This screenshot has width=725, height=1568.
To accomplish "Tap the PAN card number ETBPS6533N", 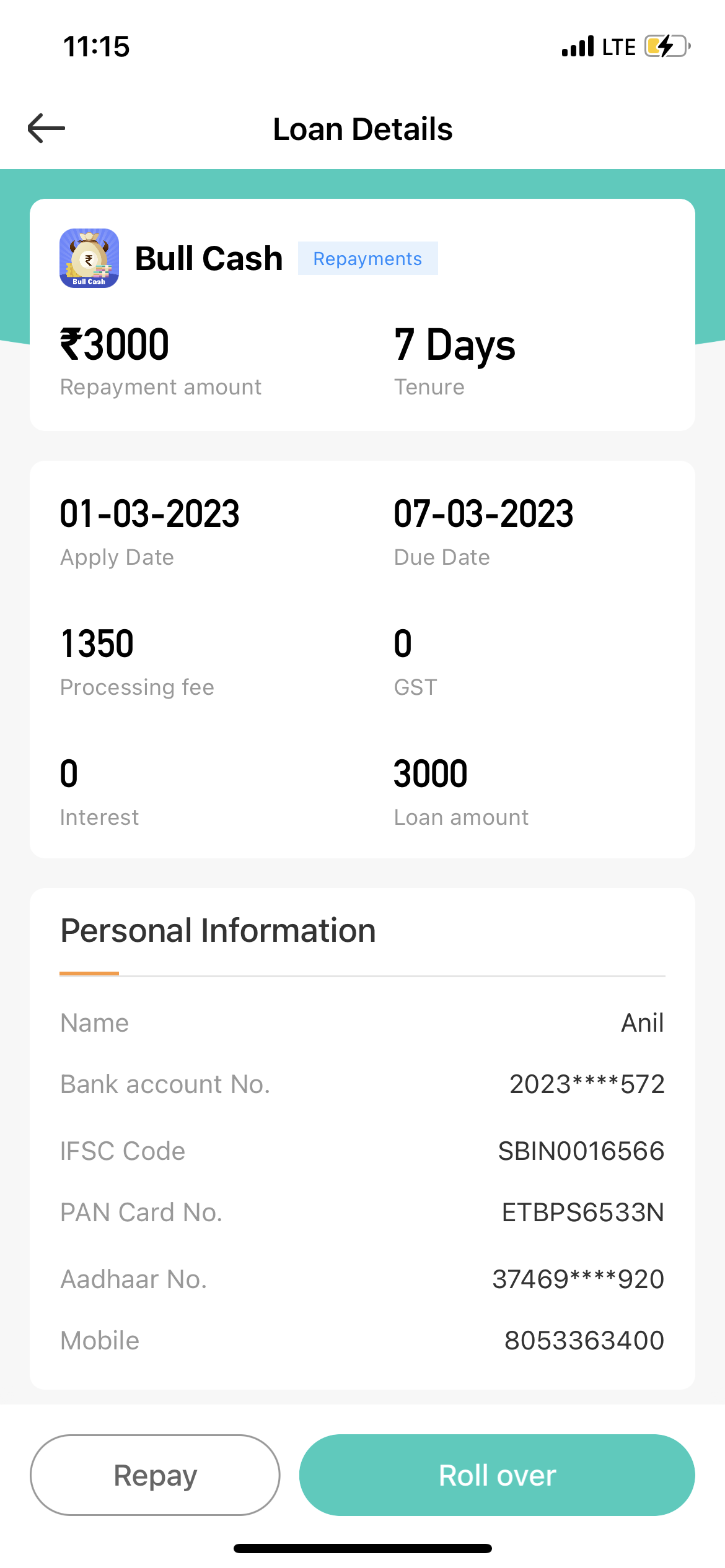I will coord(582,1213).
